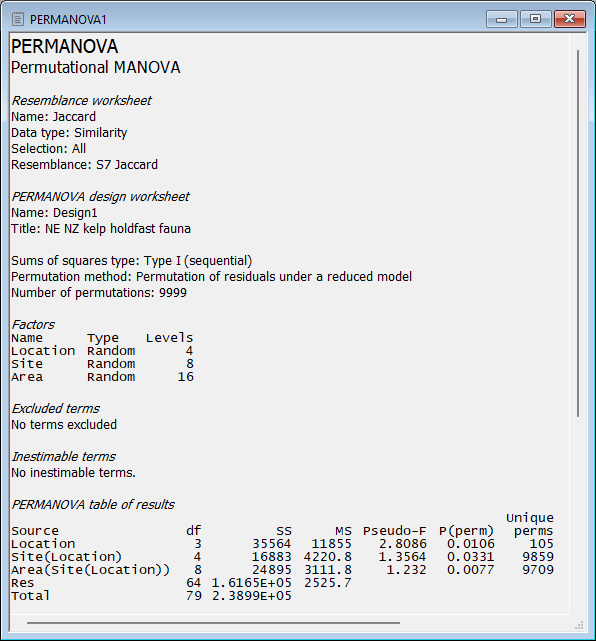596x641 pixels.
Task: Click the PERMANOVA1 document icon in title bar
Action: click(x=18, y=19)
